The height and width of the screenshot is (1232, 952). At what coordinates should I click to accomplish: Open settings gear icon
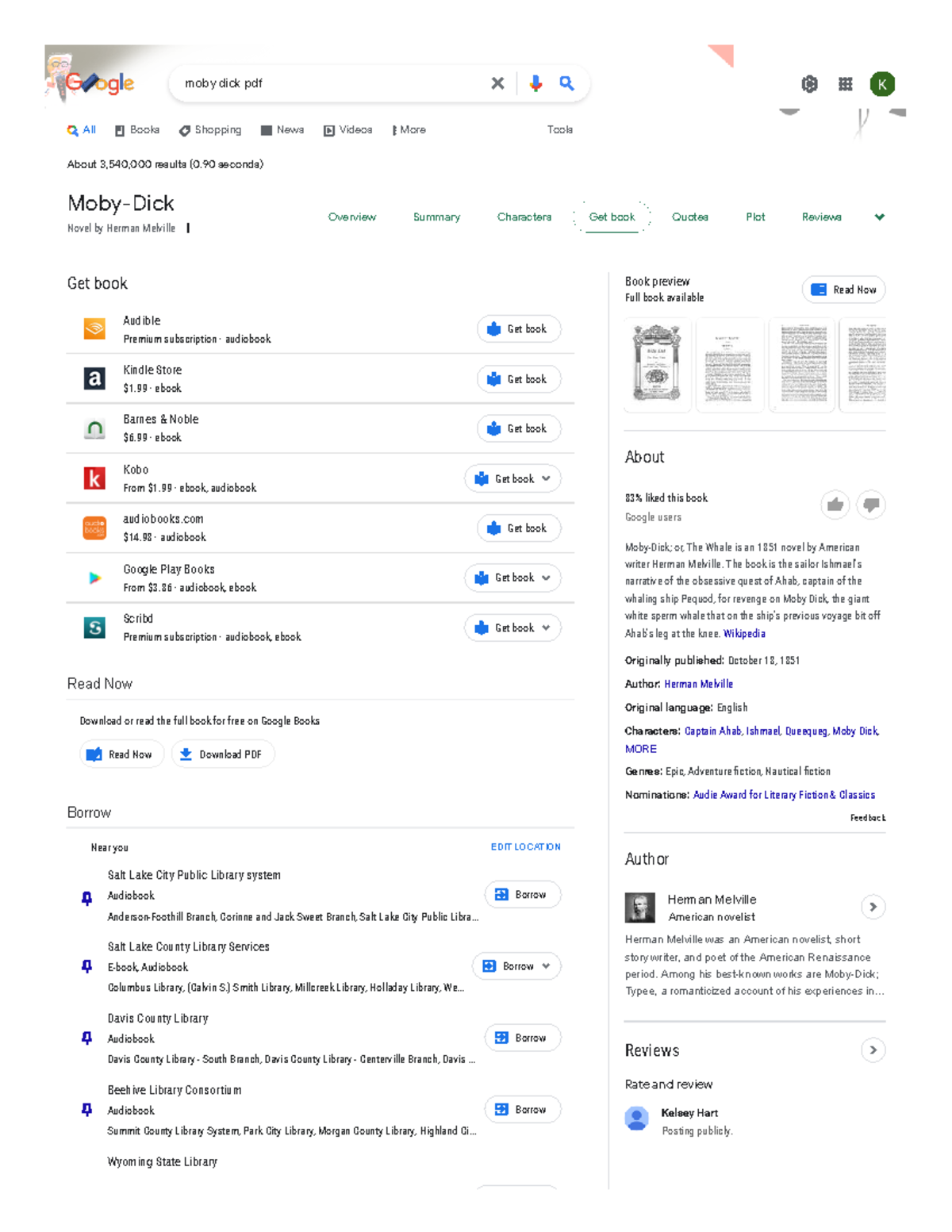pos(809,84)
